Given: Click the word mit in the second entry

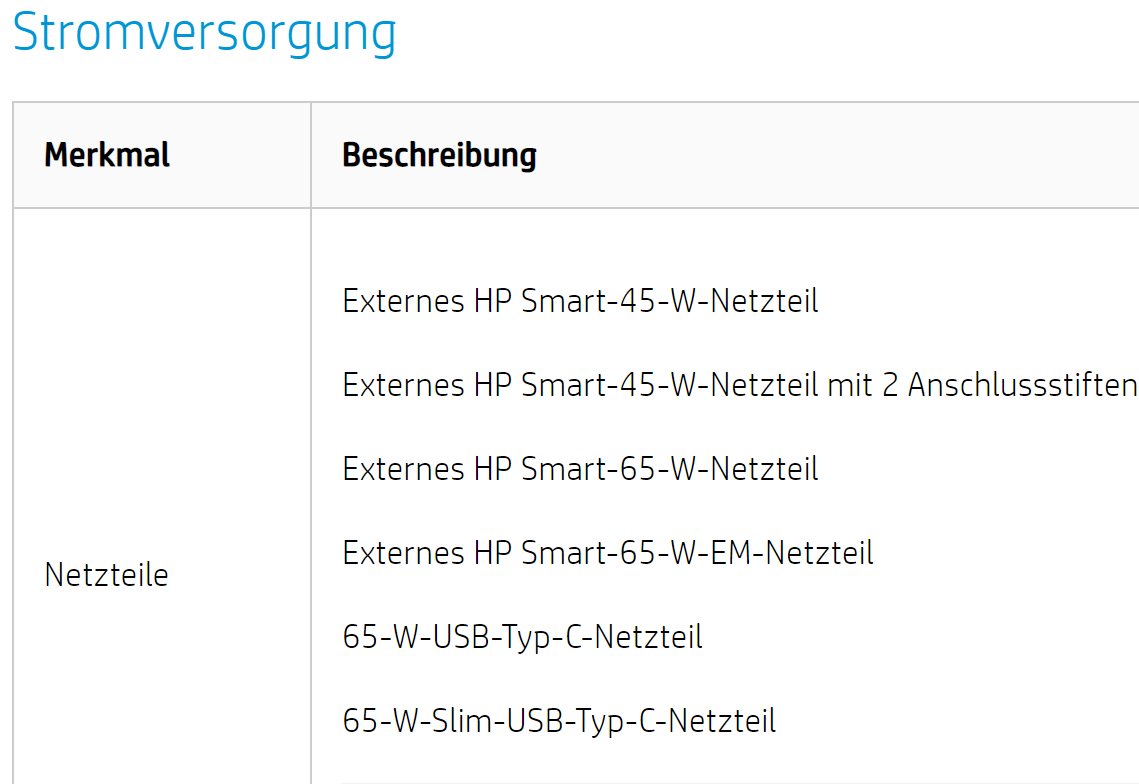Looking at the screenshot, I should 850,385.
